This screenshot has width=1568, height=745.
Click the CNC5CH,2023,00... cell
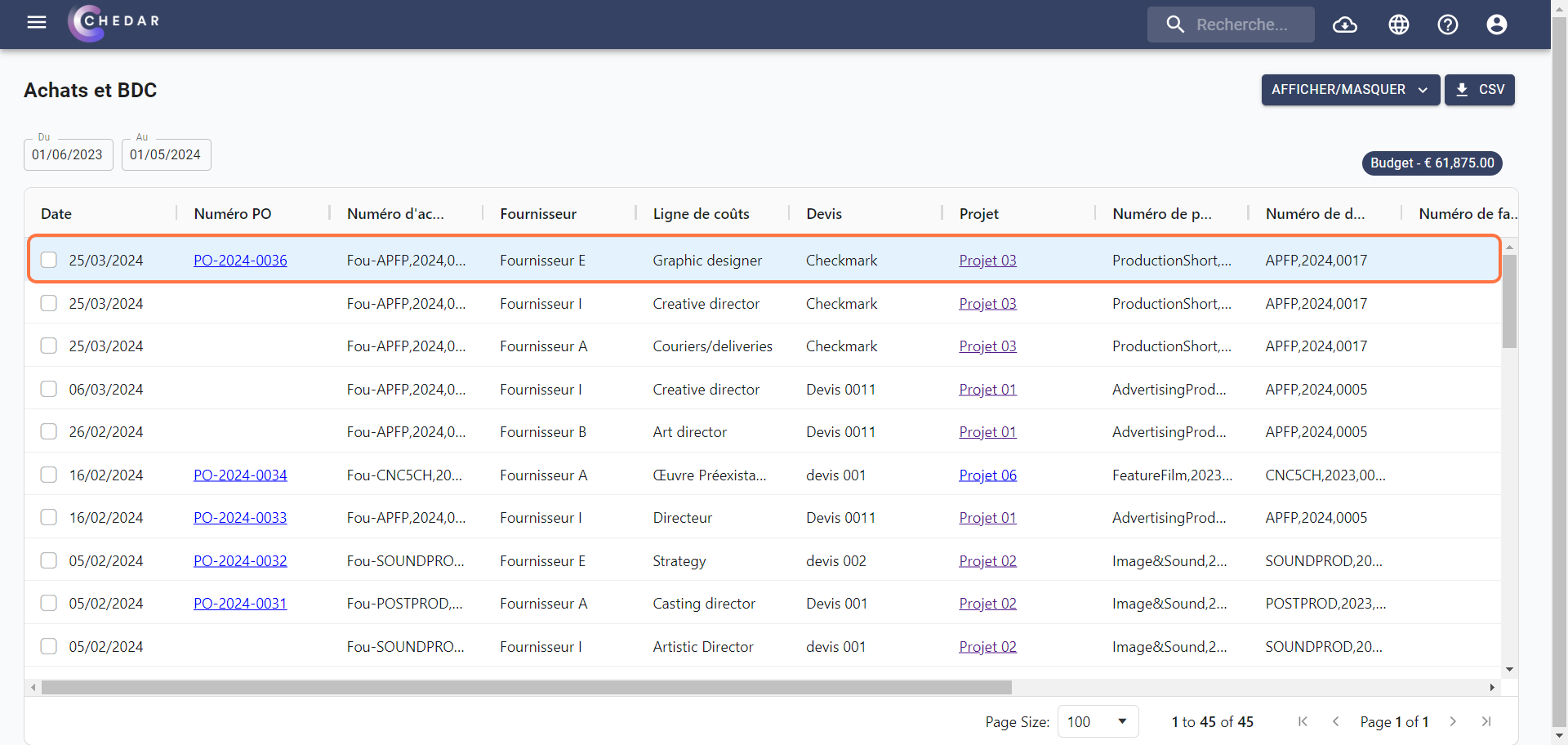click(x=1325, y=475)
